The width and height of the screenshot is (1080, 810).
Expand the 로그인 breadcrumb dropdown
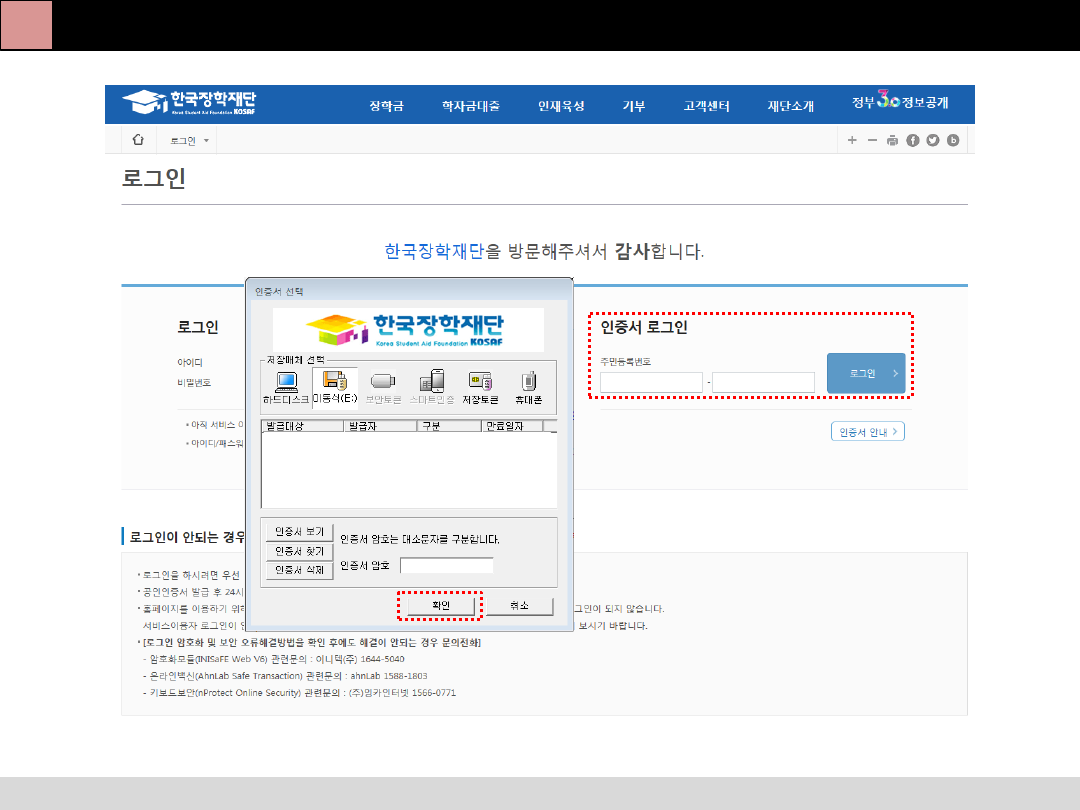click(190, 141)
